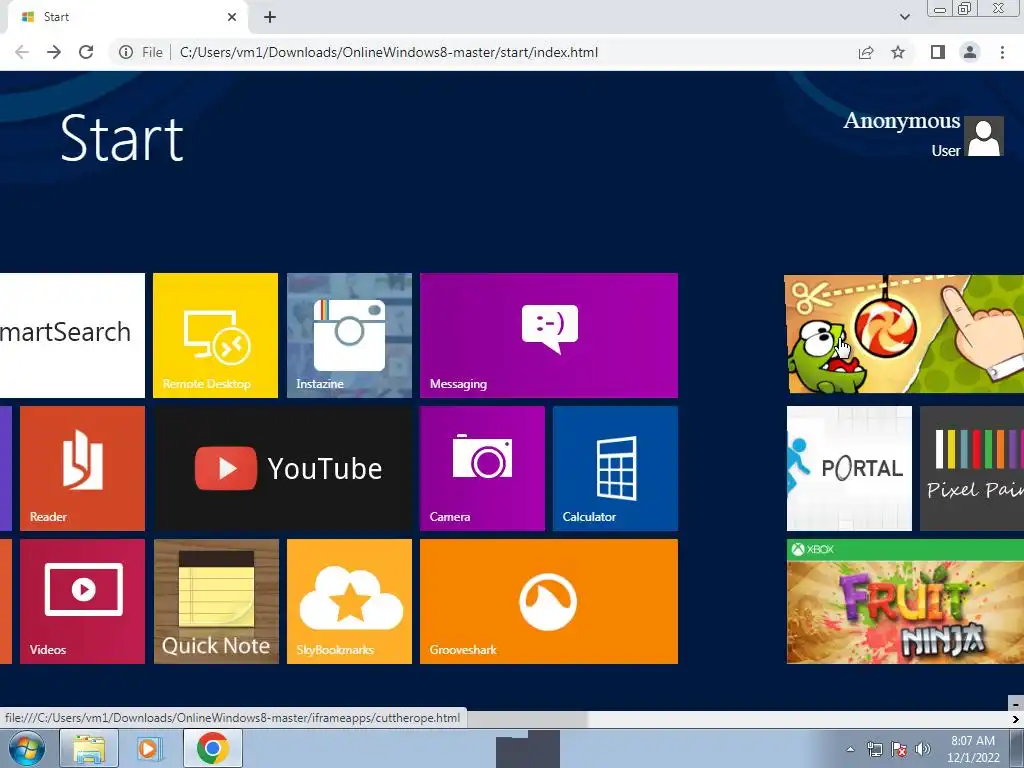The image size is (1024, 768).
Task: Launch the Messaging tile
Action: click(549, 335)
